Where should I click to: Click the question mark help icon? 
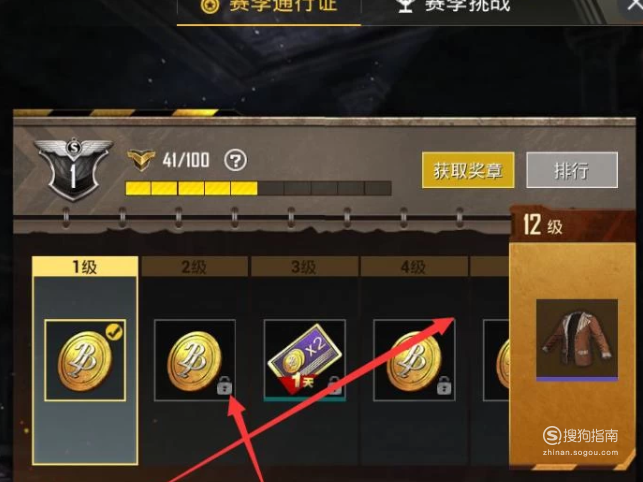point(235,160)
